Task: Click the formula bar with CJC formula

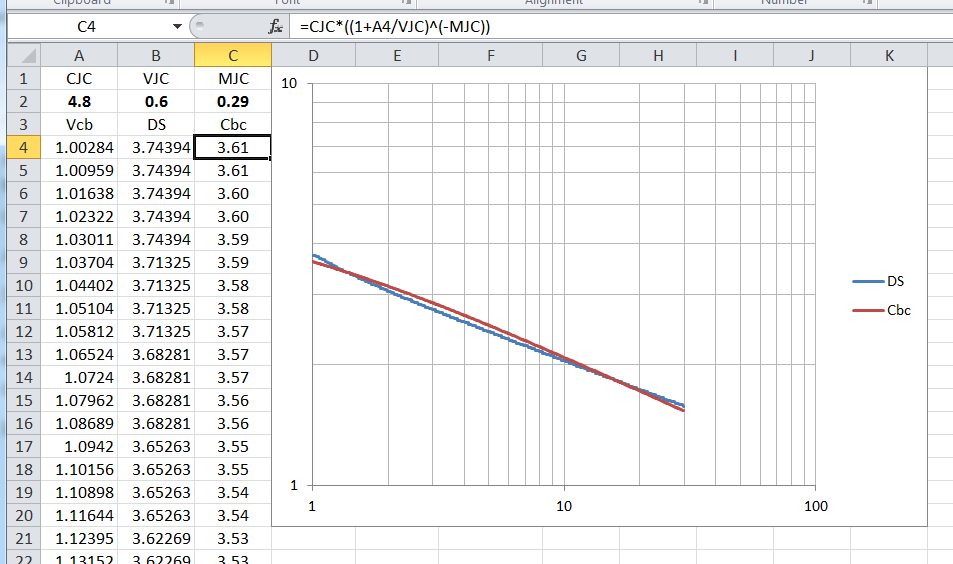Action: tap(620, 26)
